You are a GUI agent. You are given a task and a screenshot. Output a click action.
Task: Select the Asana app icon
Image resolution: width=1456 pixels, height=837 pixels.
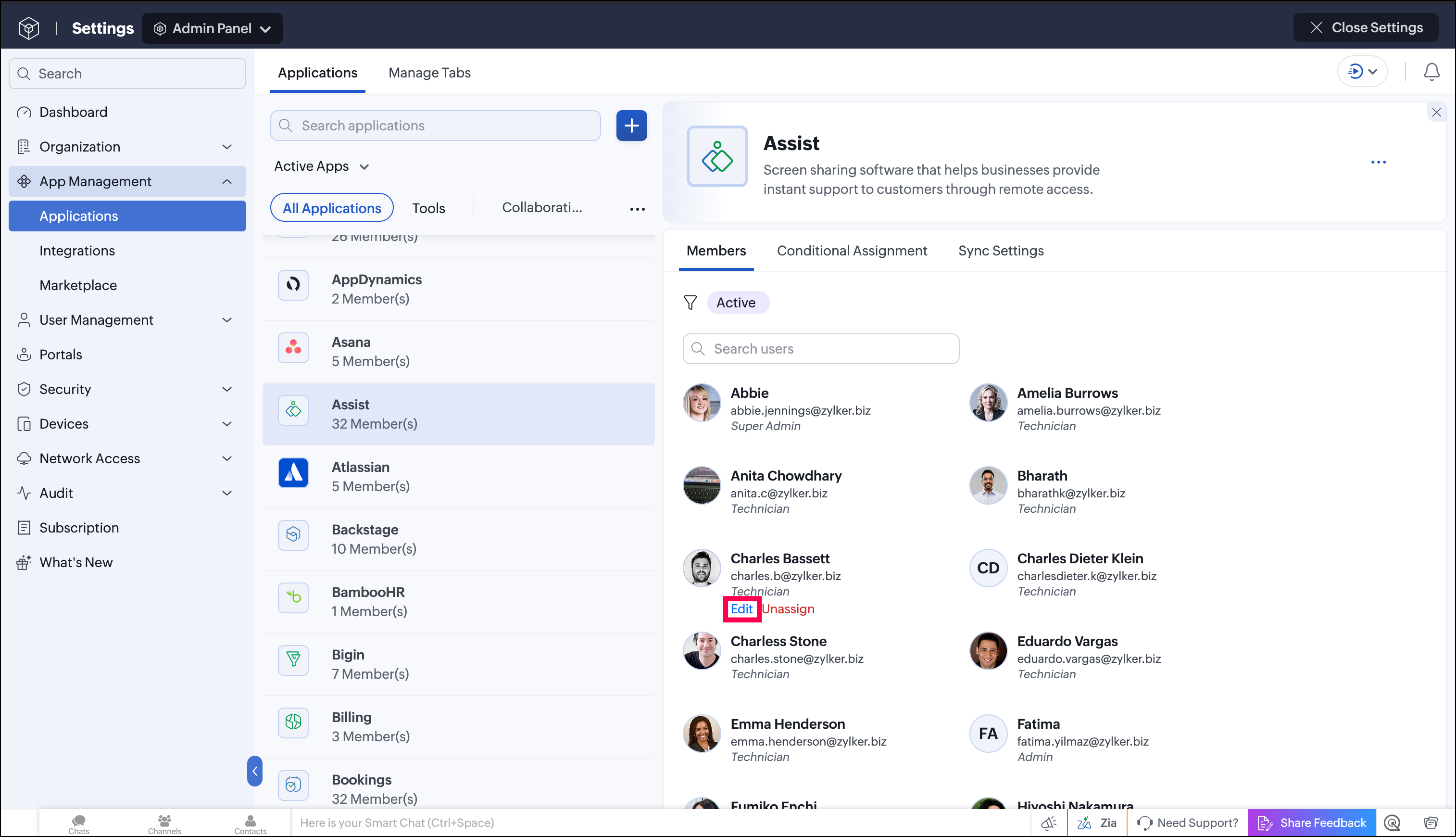(x=293, y=347)
